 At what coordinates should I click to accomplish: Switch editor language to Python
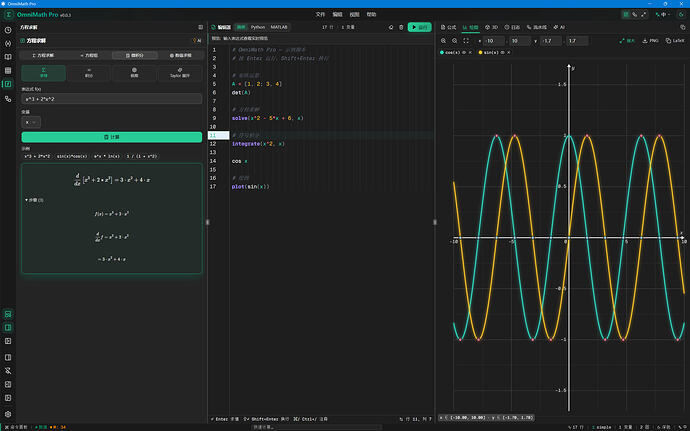coord(258,27)
